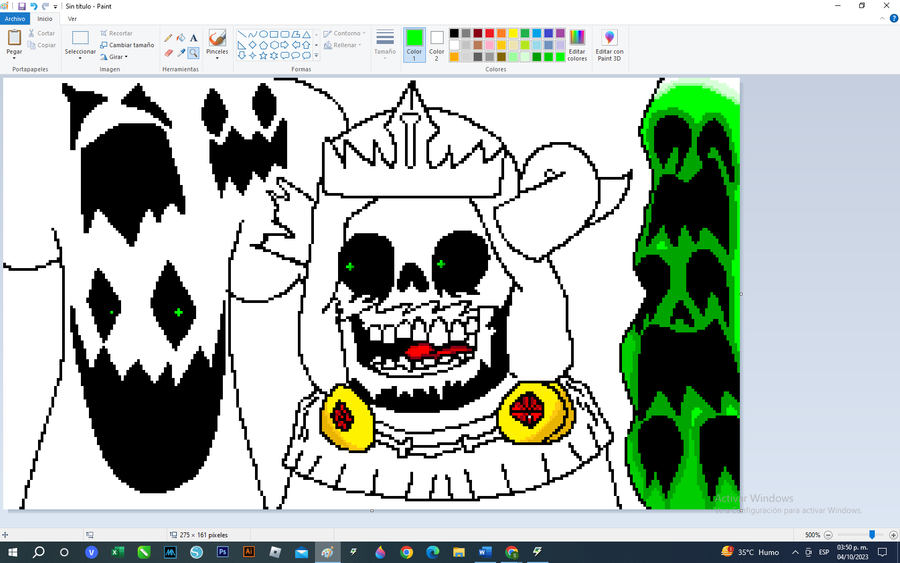Viewport: 900px width, 563px height.
Task: Open the notification center icon
Action: pyautogui.click(x=883, y=552)
